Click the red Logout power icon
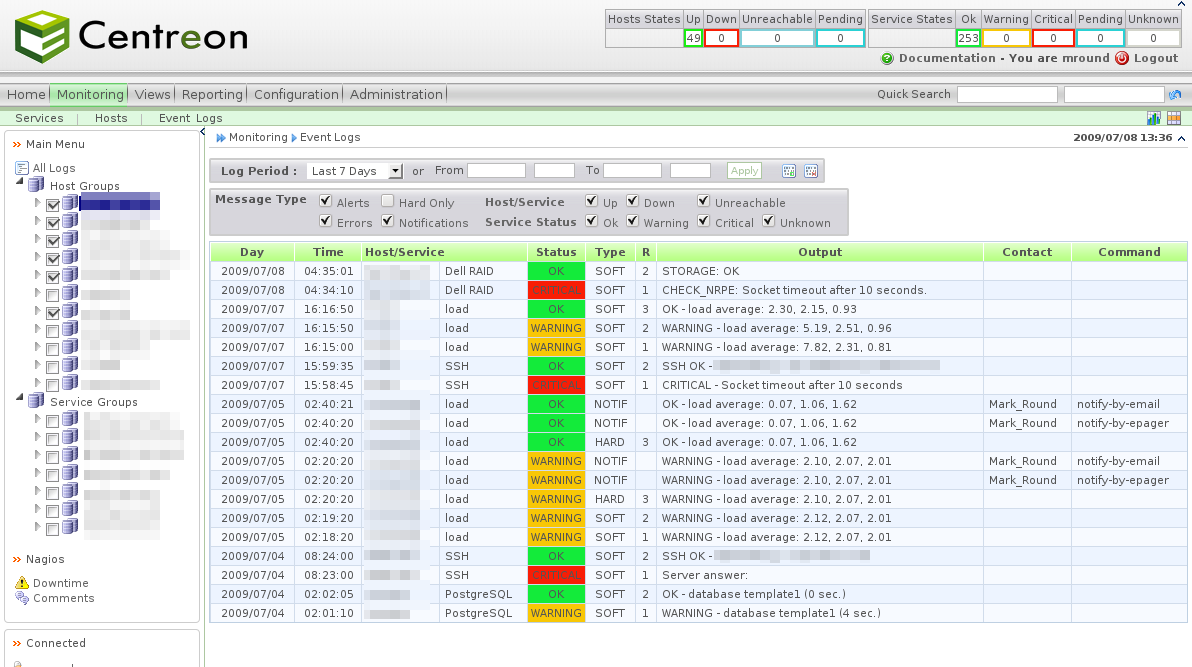 click(x=1122, y=58)
